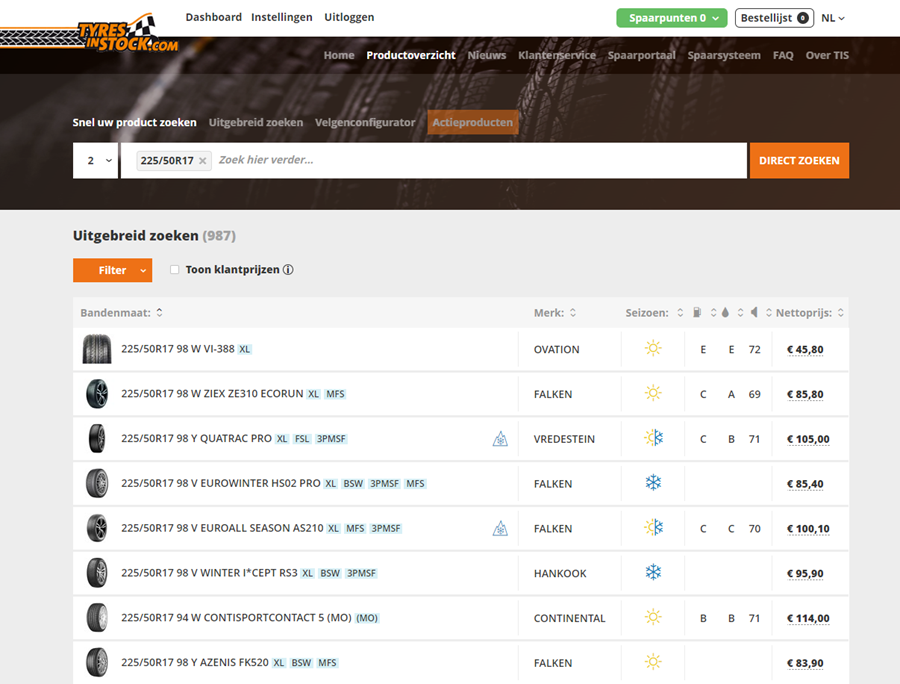Enable Toon klantprijzen checkbox
This screenshot has width=900, height=684.
(x=174, y=270)
